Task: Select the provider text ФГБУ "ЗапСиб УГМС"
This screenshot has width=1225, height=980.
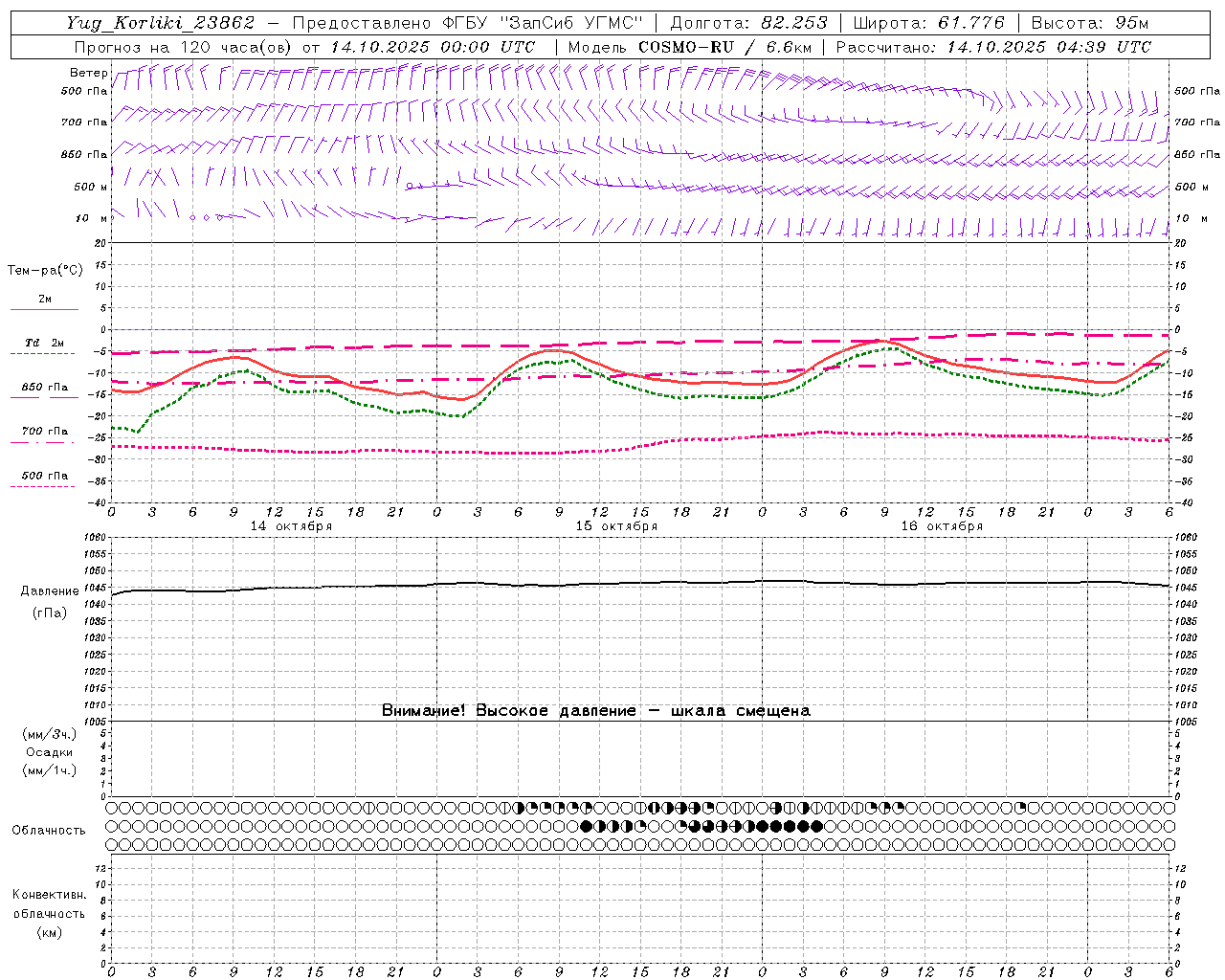Action: point(543,23)
